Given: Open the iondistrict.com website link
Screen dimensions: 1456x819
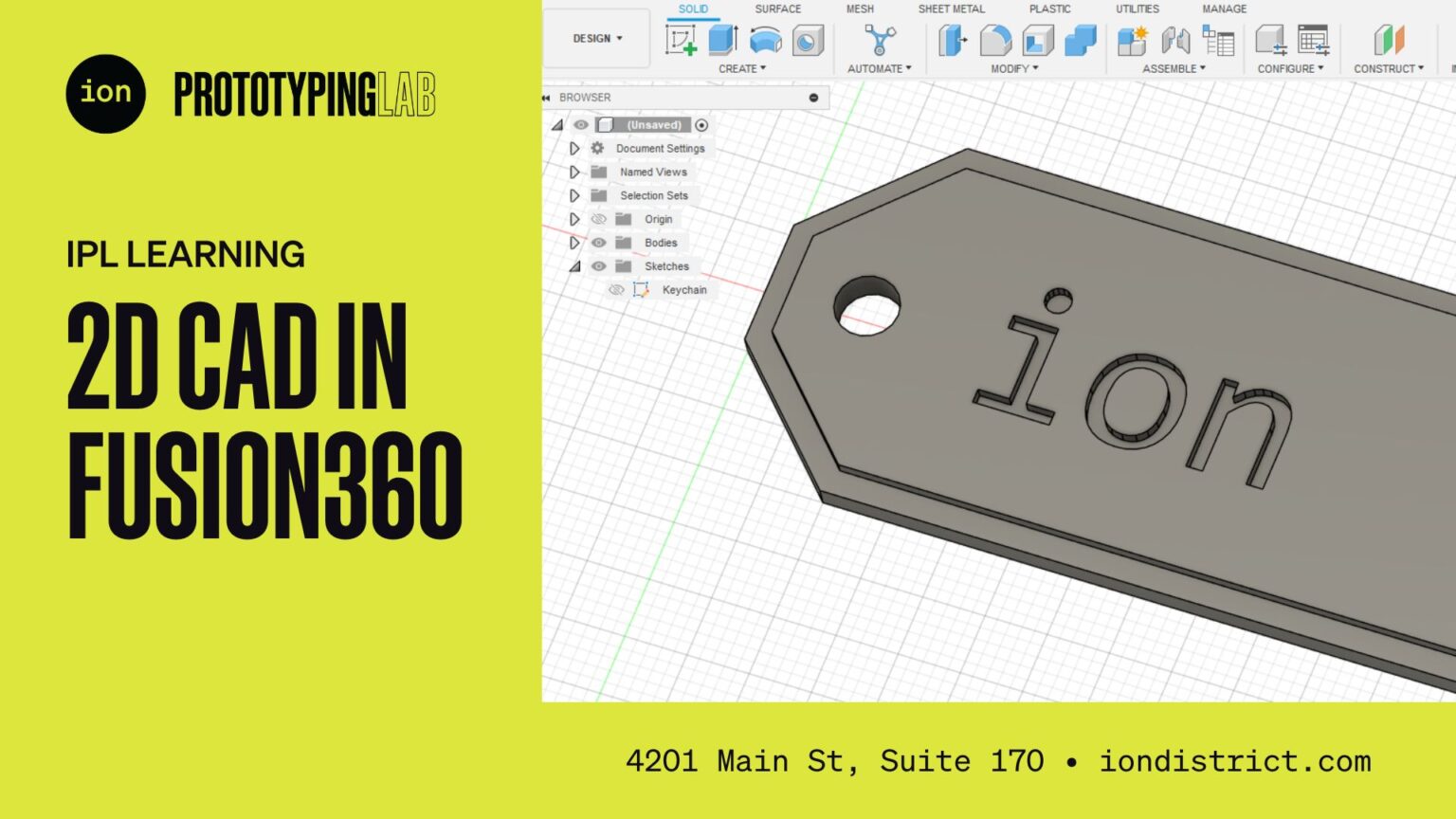Looking at the screenshot, I should (1234, 760).
